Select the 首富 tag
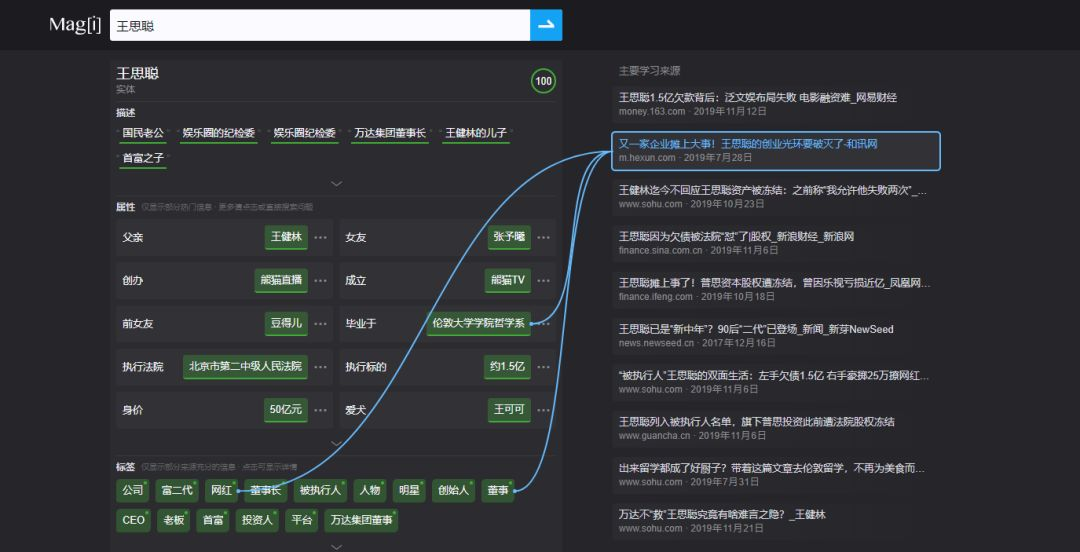This screenshot has width=1080, height=552. (213, 520)
